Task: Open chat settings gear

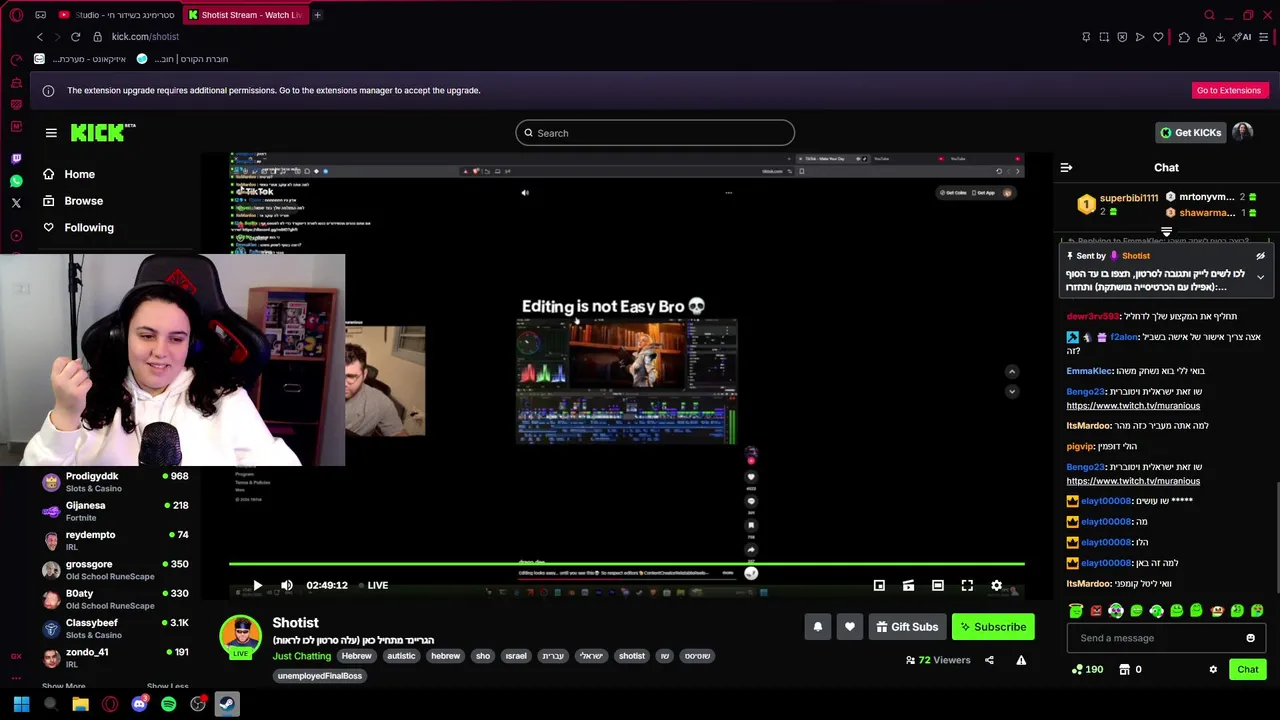Action: coord(1213,669)
